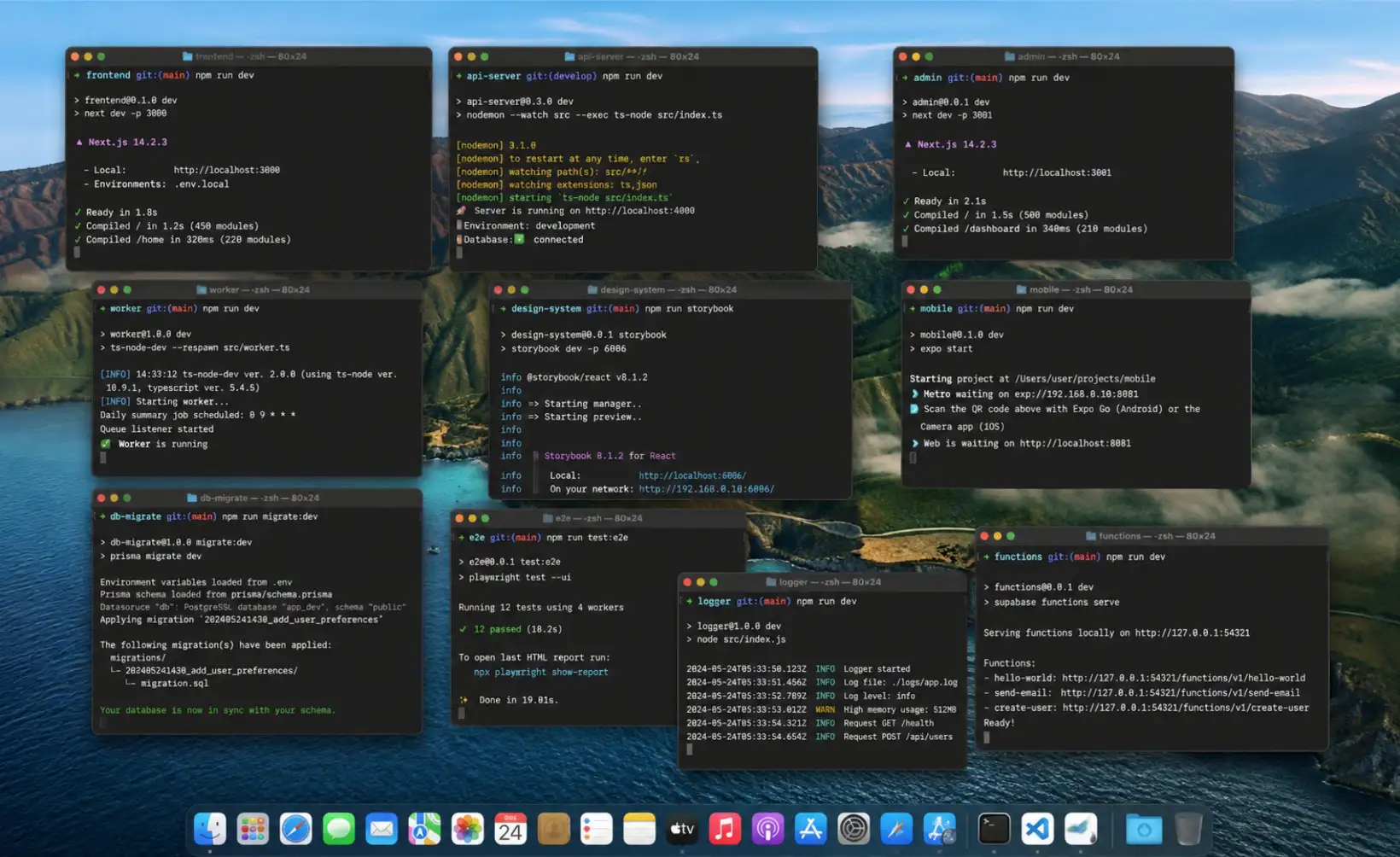Open the Downloads folder in the dock
1400x857 pixels.
point(1144,829)
